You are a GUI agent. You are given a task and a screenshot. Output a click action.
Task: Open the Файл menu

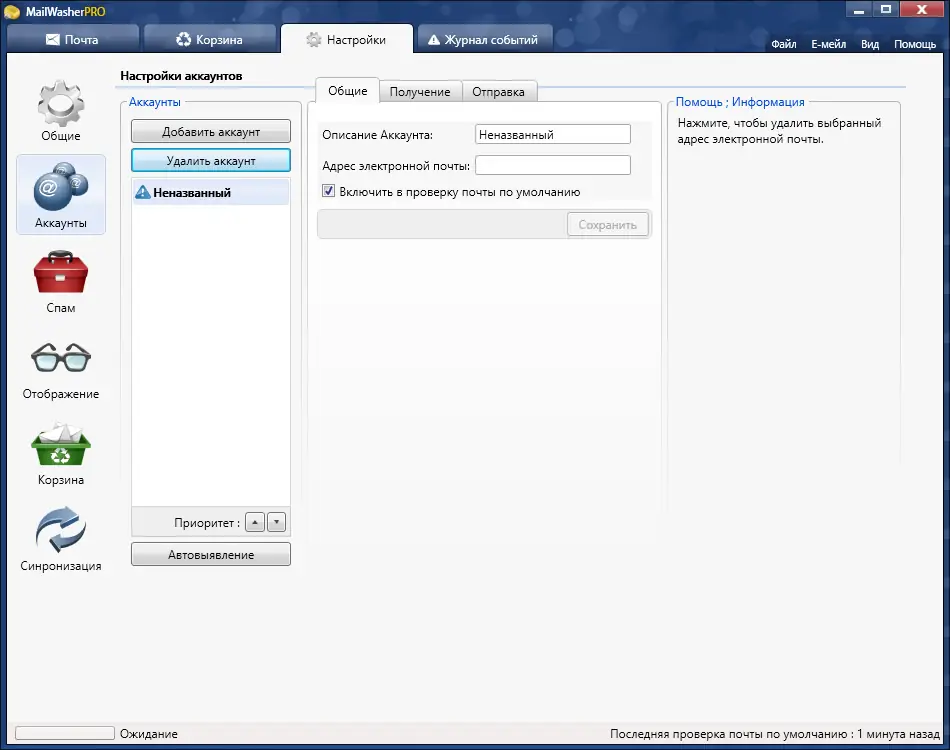pyautogui.click(x=783, y=44)
